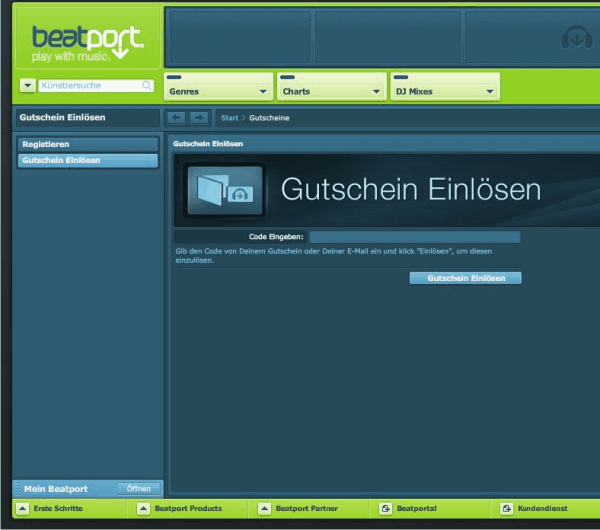Select Registrieren in the sidebar
The height and width of the screenshot is (530, 600).
pos(87,144)
